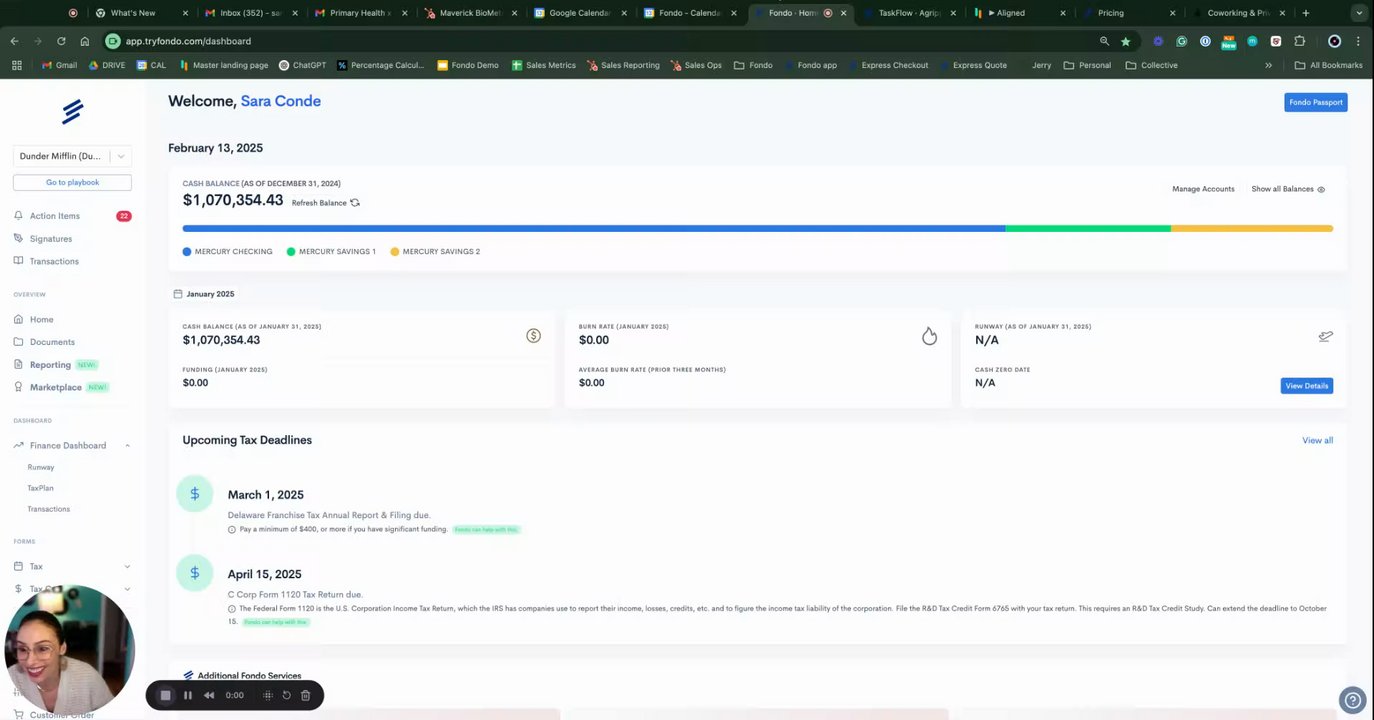Click the flame icon in Burn Rate card
Viewport: 1374px width, 720px height.
[929, 336]
